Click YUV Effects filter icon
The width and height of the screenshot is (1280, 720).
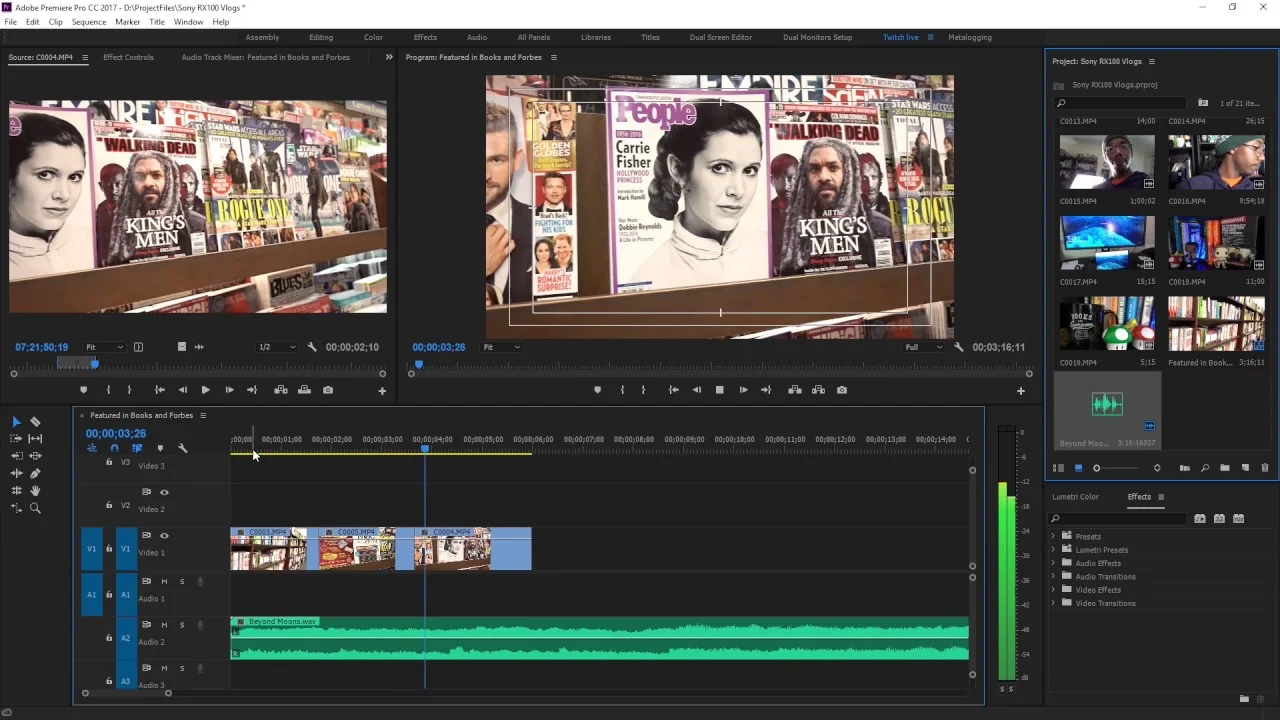click(1238, 518)
